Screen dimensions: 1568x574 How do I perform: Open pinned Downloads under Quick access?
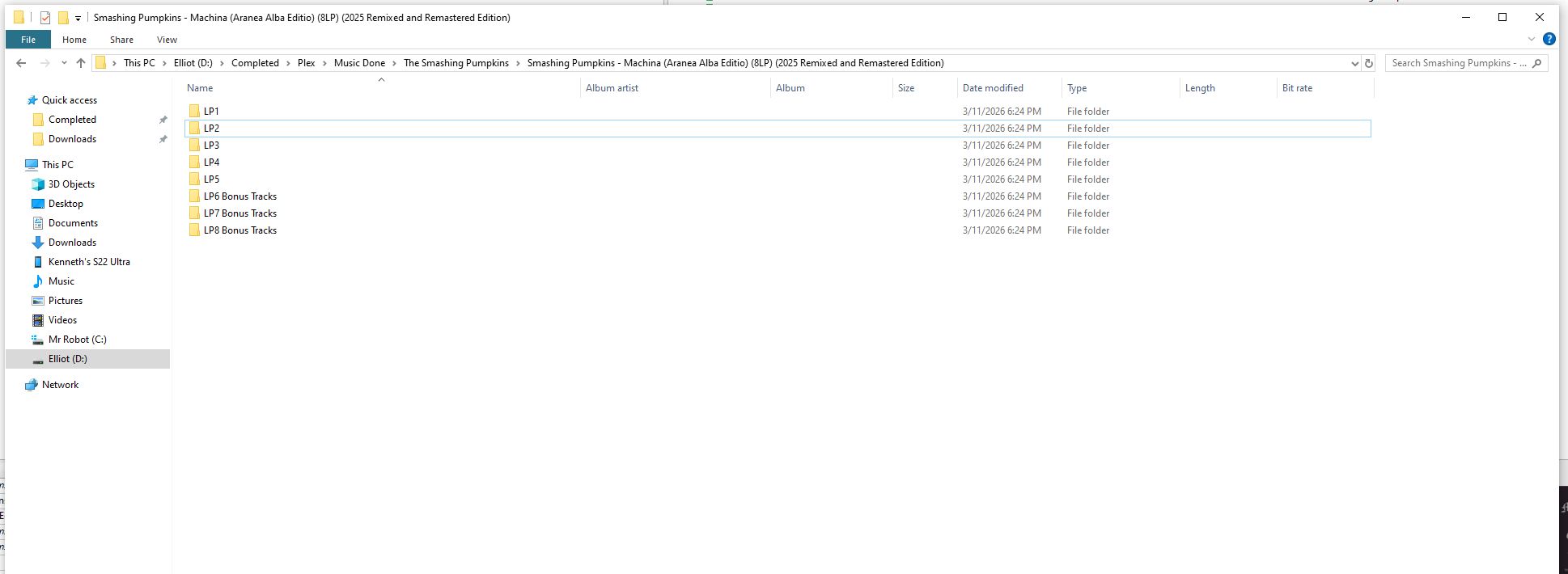point(72,139)
